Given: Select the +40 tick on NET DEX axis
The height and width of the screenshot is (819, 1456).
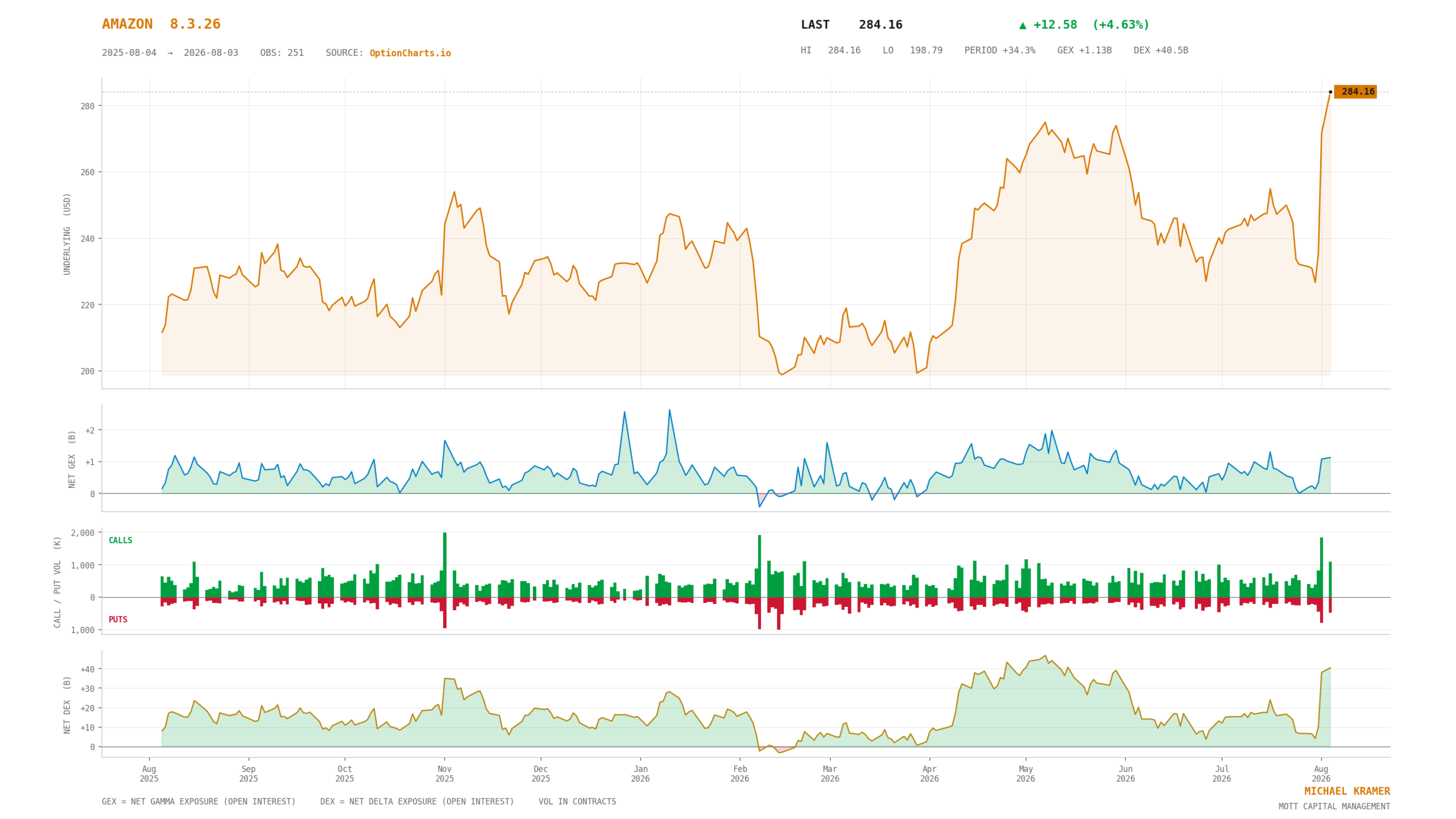Looking at the screenshot, I should (x=88, y=669).
